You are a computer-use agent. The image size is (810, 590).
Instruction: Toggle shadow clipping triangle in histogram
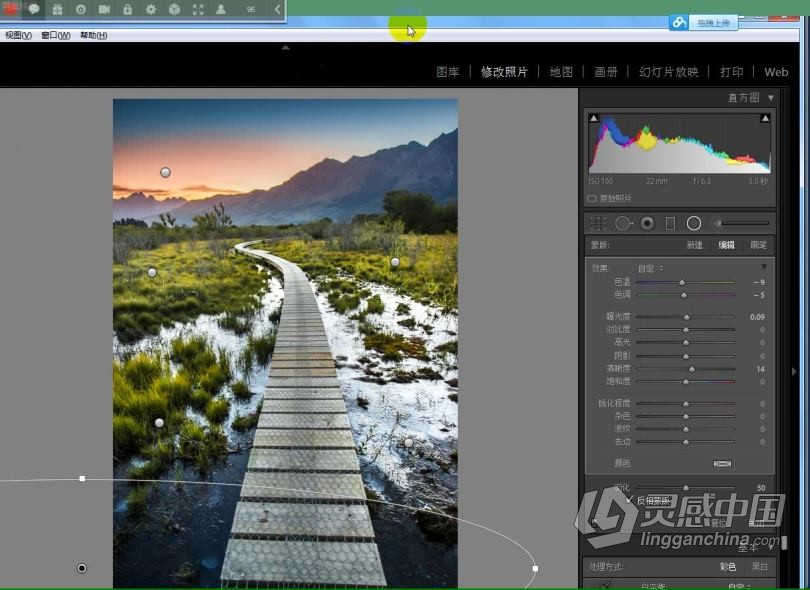pos(594,118)
